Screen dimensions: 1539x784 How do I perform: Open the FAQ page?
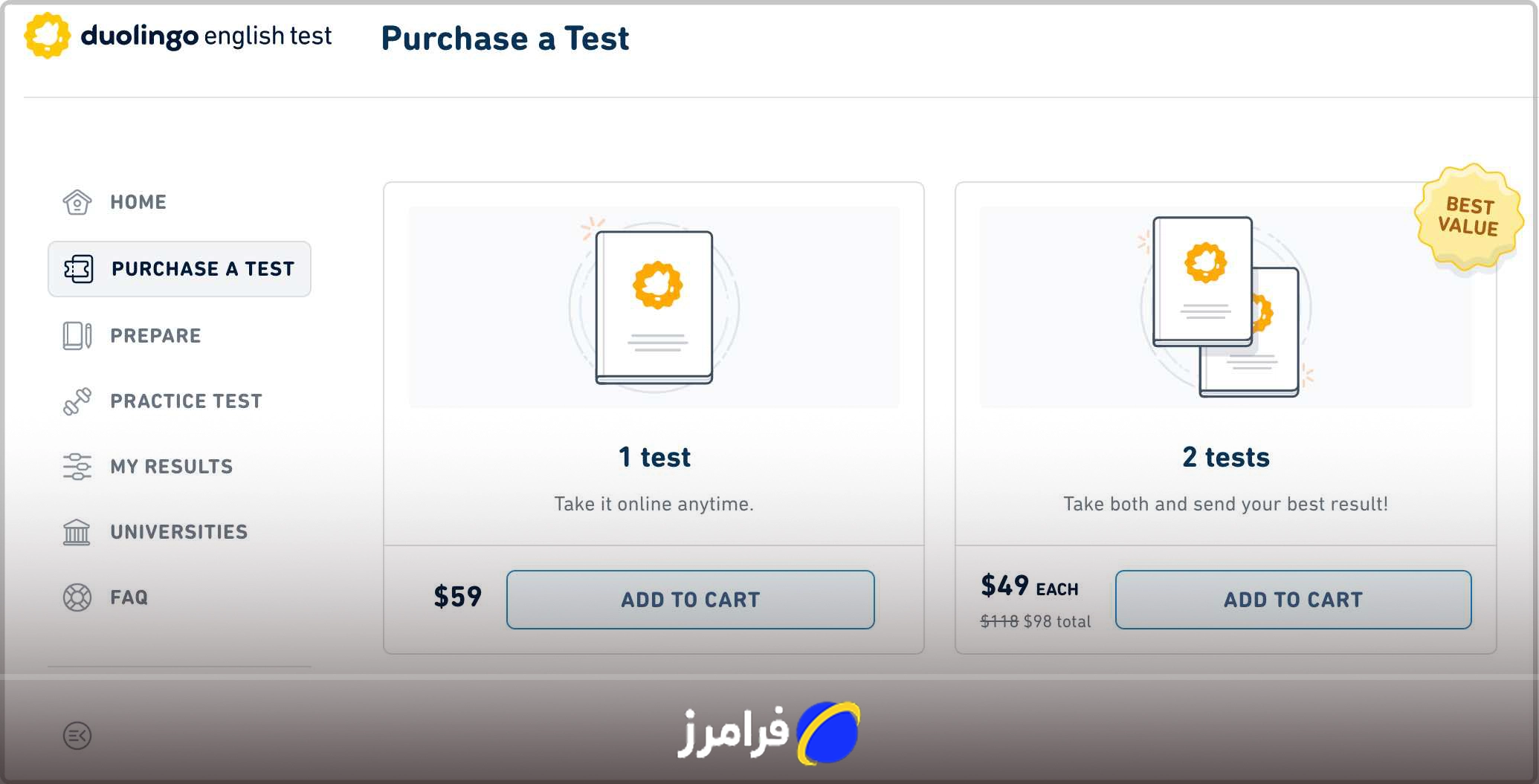(129, 597)
